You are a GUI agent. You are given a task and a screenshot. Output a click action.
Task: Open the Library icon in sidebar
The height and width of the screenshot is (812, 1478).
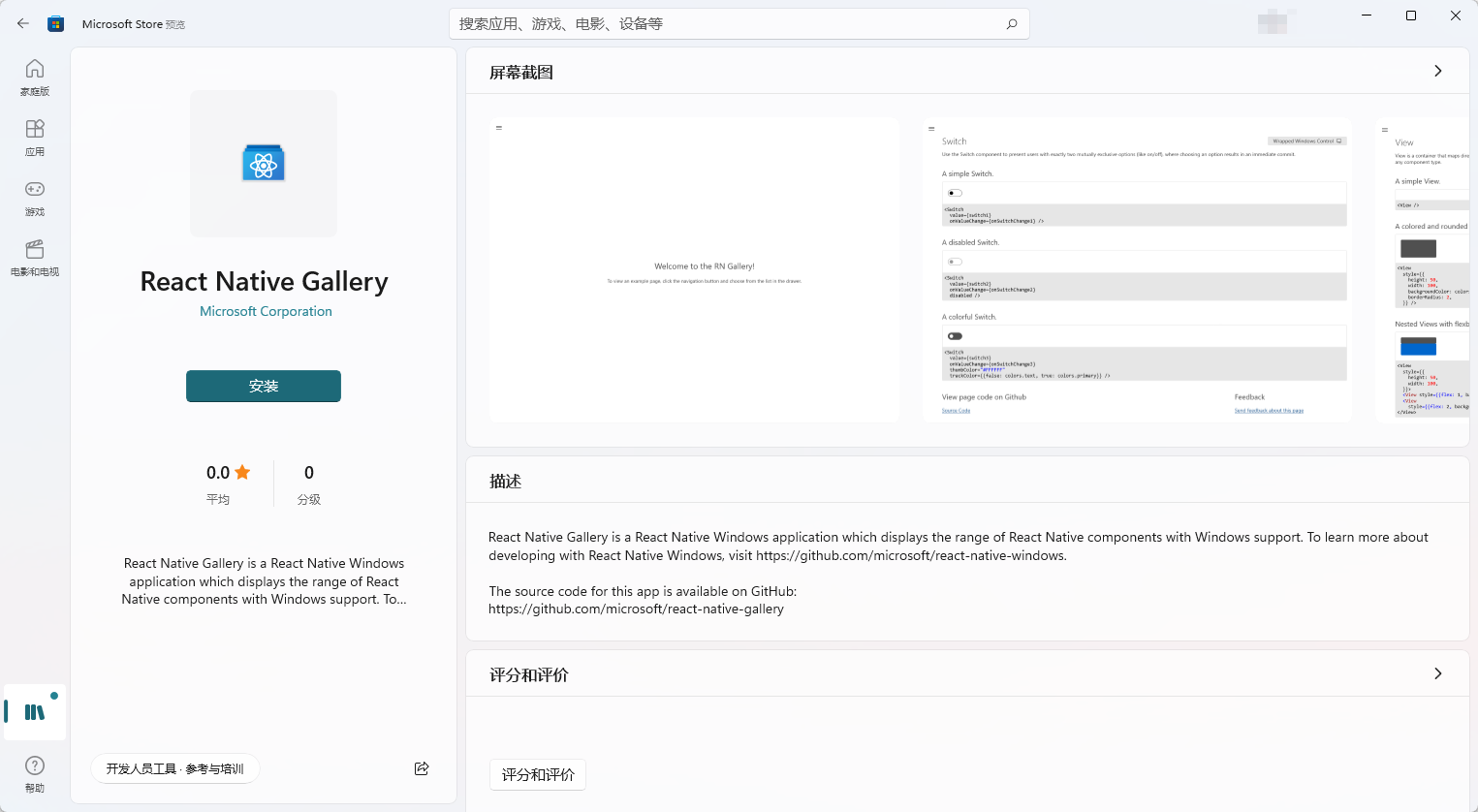[35, 712]
